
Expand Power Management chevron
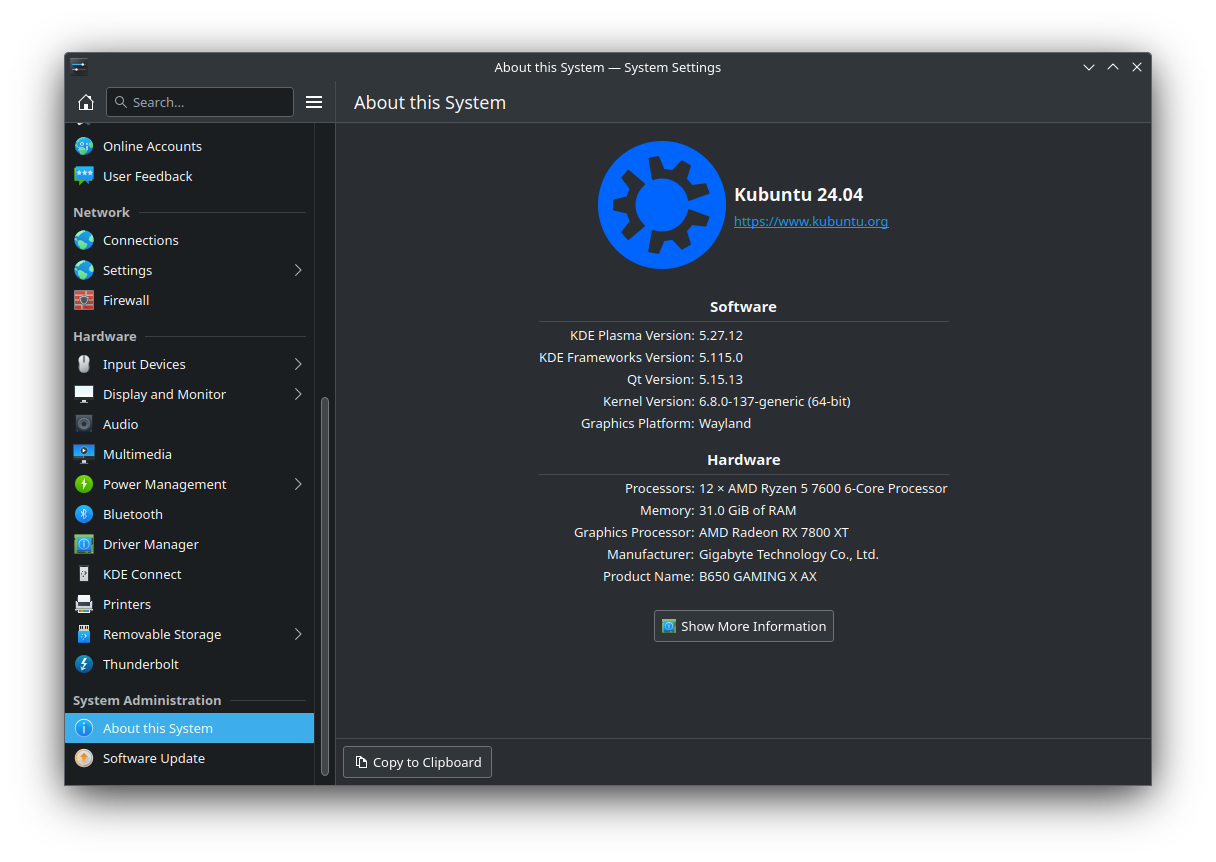pos(298,484)
